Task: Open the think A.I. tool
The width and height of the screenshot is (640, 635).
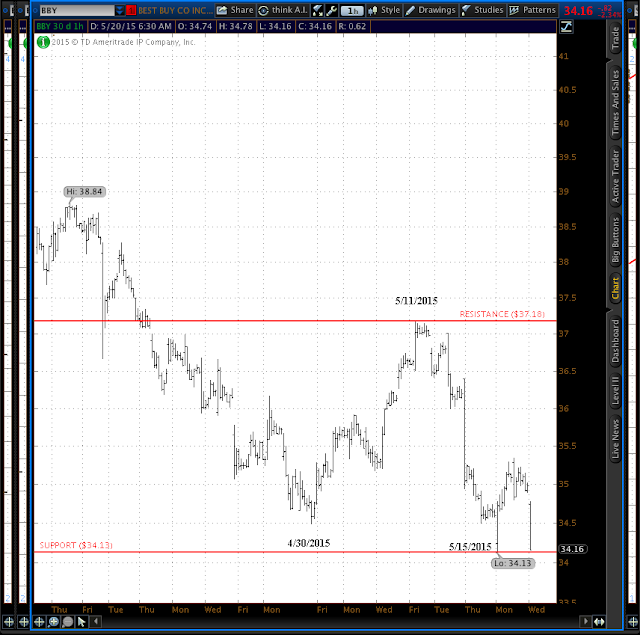Action: point(283,10)
